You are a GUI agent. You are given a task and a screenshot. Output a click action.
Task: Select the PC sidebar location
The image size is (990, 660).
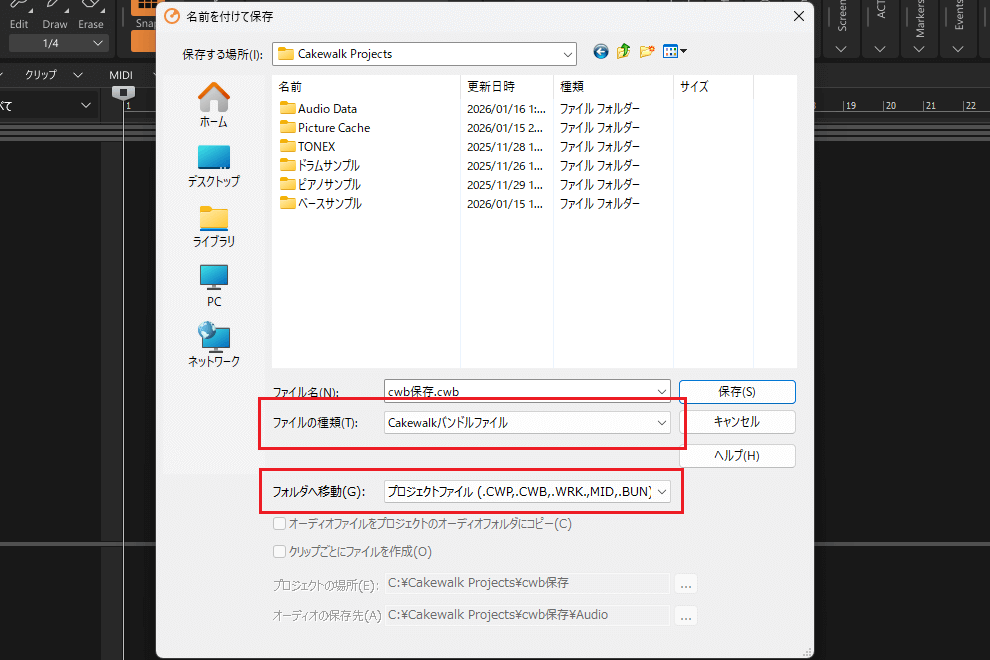(x=213, y=286)
